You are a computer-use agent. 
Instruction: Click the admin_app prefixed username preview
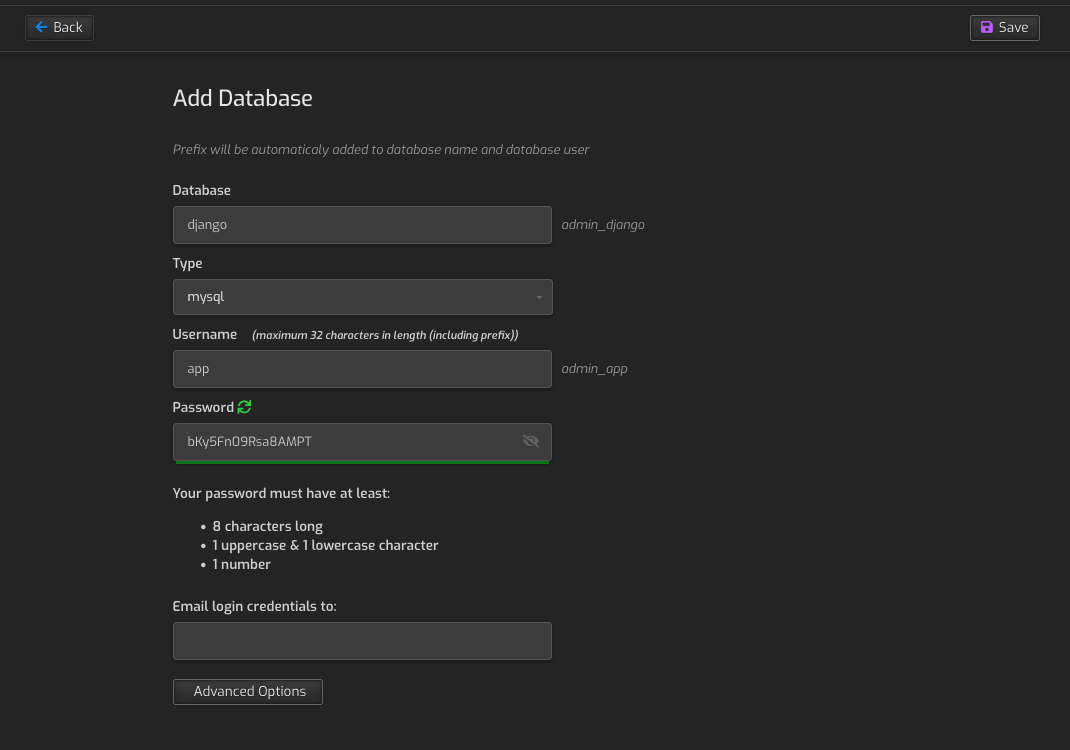coord(594,369)
